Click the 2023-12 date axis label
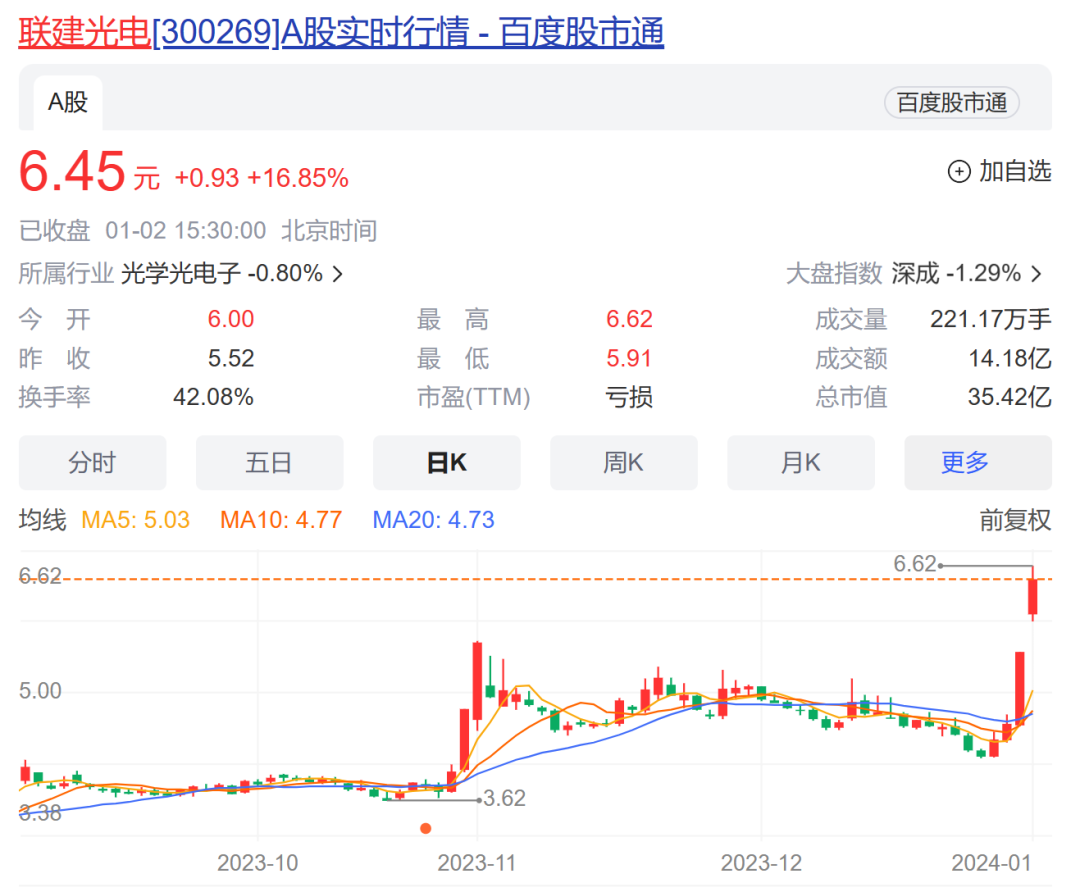The width and height of the screenshot is (1080, 892). (761, 863)
